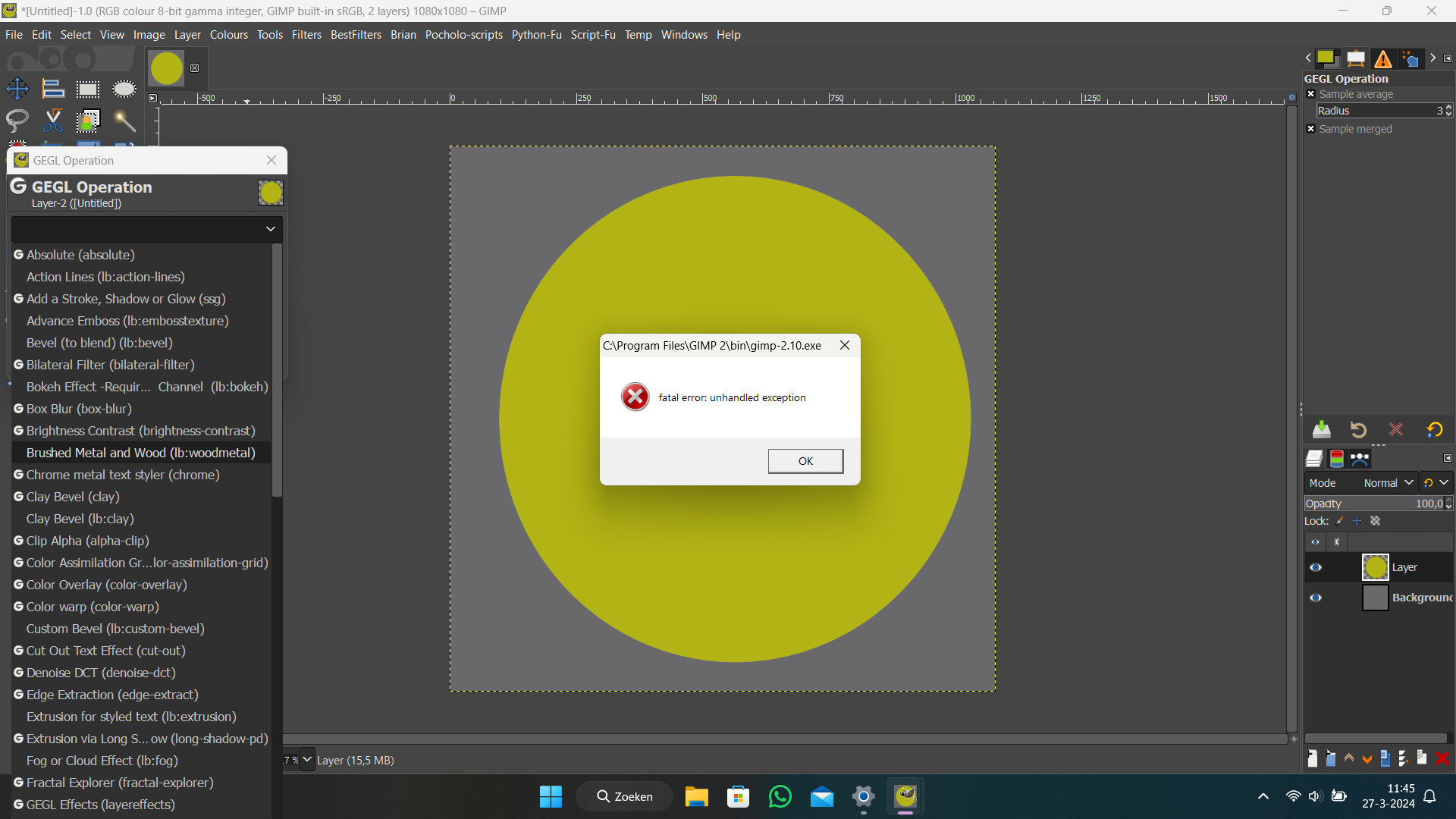Open the Filters menu
The image size is (1456, 819).
(306, 35)
